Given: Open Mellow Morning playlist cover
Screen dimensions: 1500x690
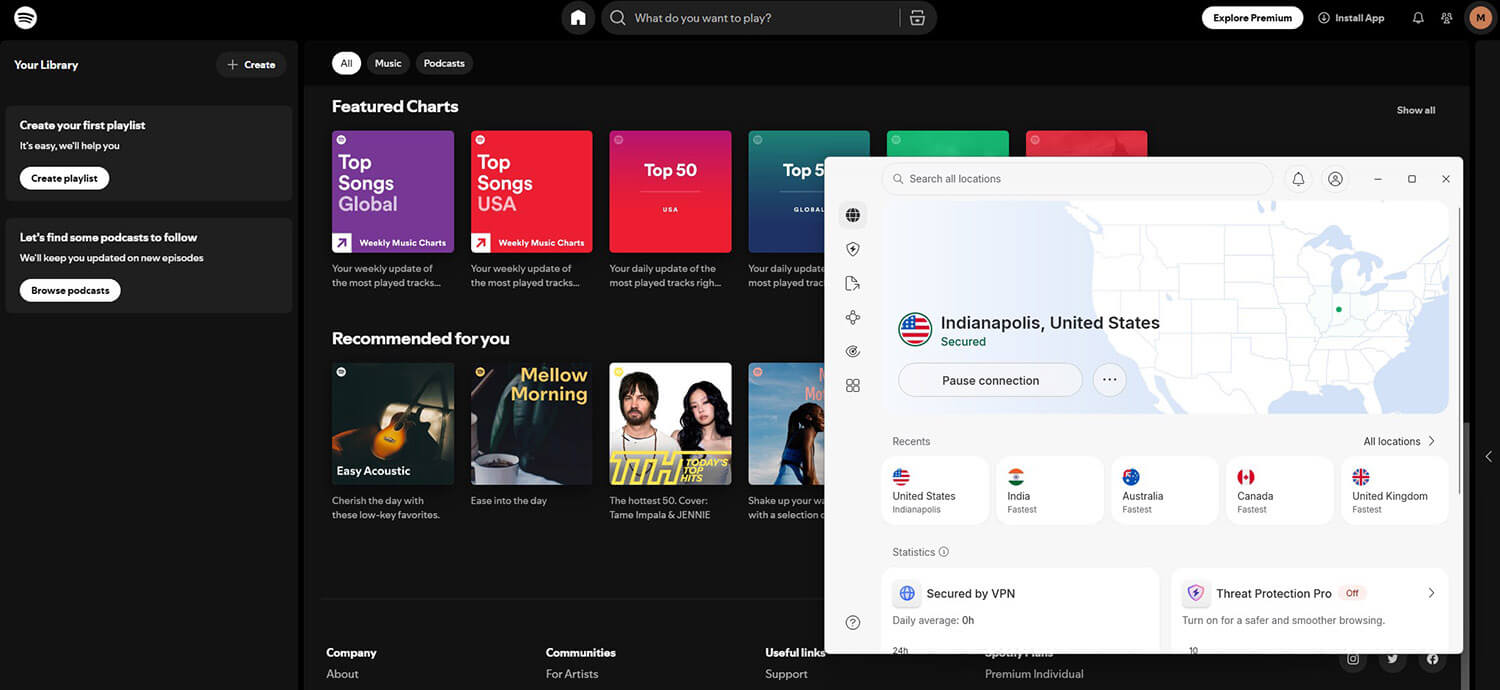Looking at the screenshot, I should (532, 424).
